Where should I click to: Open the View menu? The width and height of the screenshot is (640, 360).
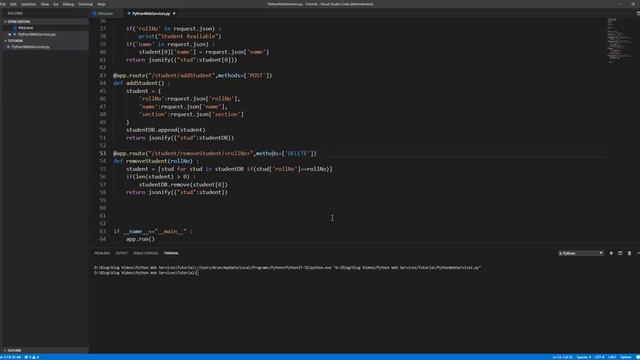point(45,4)
